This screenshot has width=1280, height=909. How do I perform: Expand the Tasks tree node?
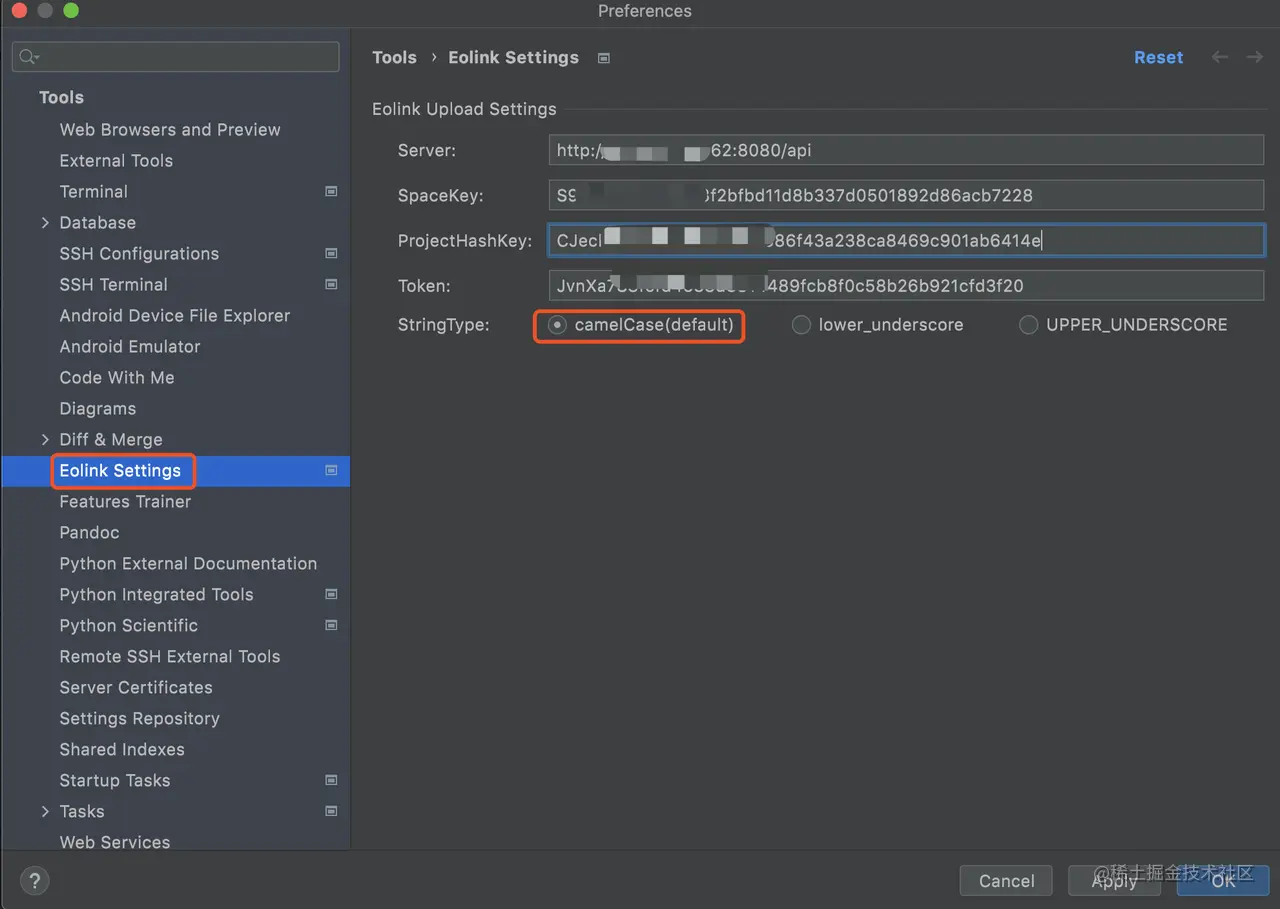(45, 811)
